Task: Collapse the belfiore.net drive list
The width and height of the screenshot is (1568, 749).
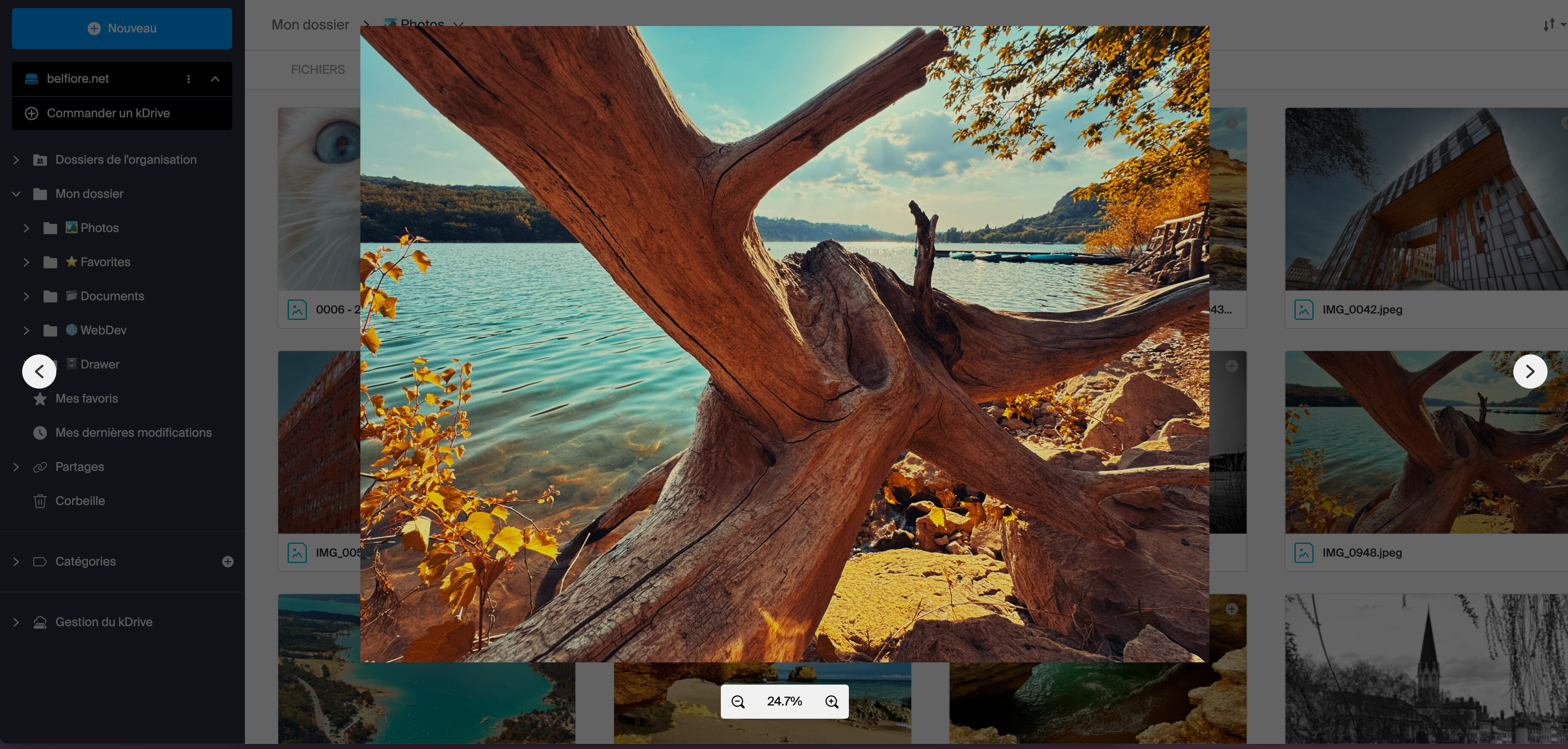Action: [216, 79]
